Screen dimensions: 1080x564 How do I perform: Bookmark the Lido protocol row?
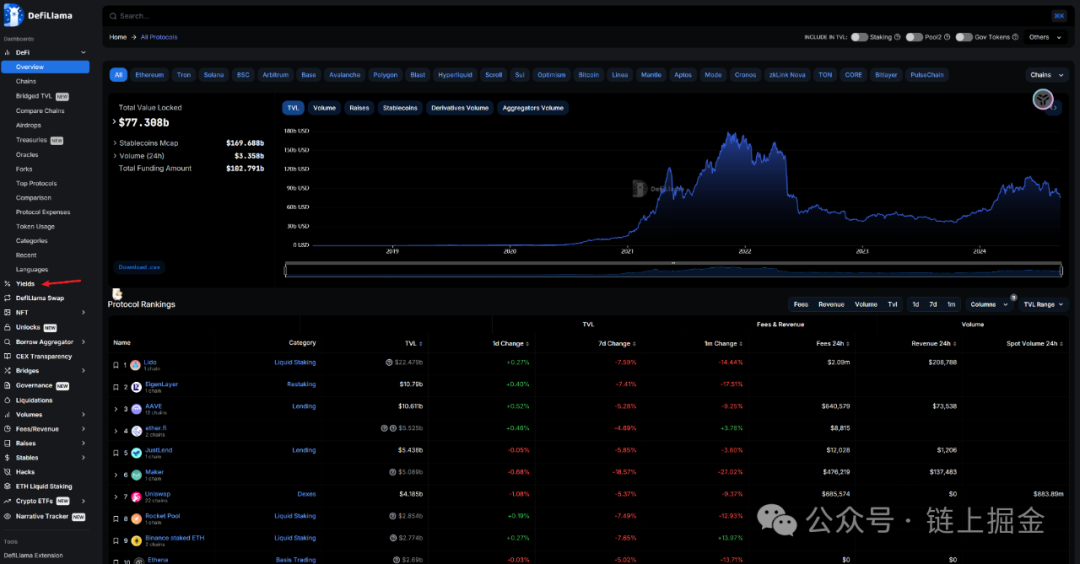[116, 365]
